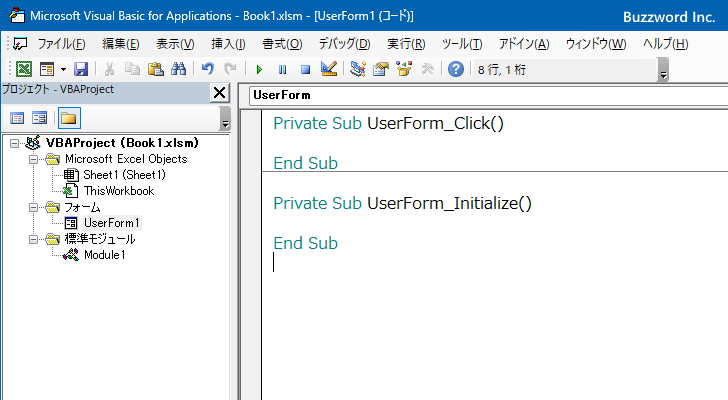Select the VBAProject (Book1.xlsm) root node
The height and width of the screenshot is (400, 728).
[x=122, y=143]
